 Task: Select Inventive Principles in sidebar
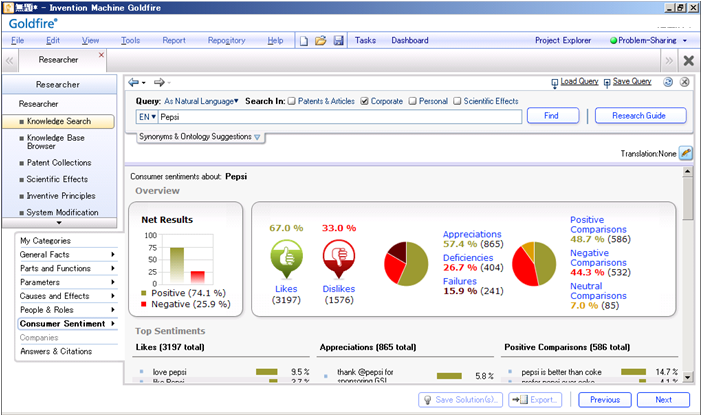[x=61, y=196]
